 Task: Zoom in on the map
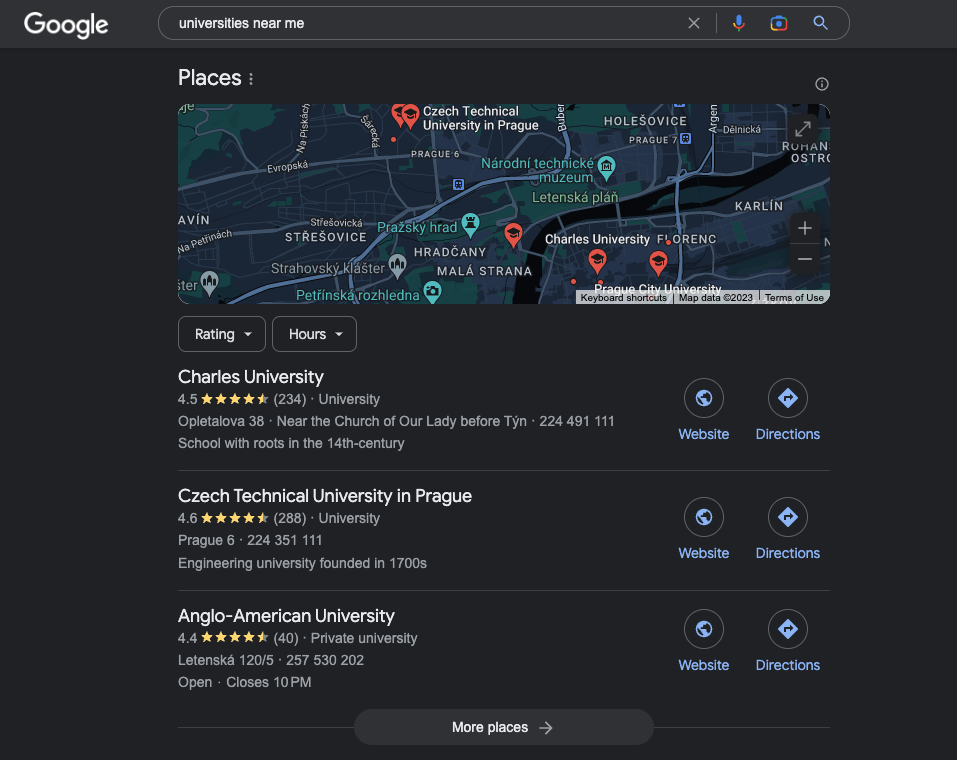[x=804, y=228]
